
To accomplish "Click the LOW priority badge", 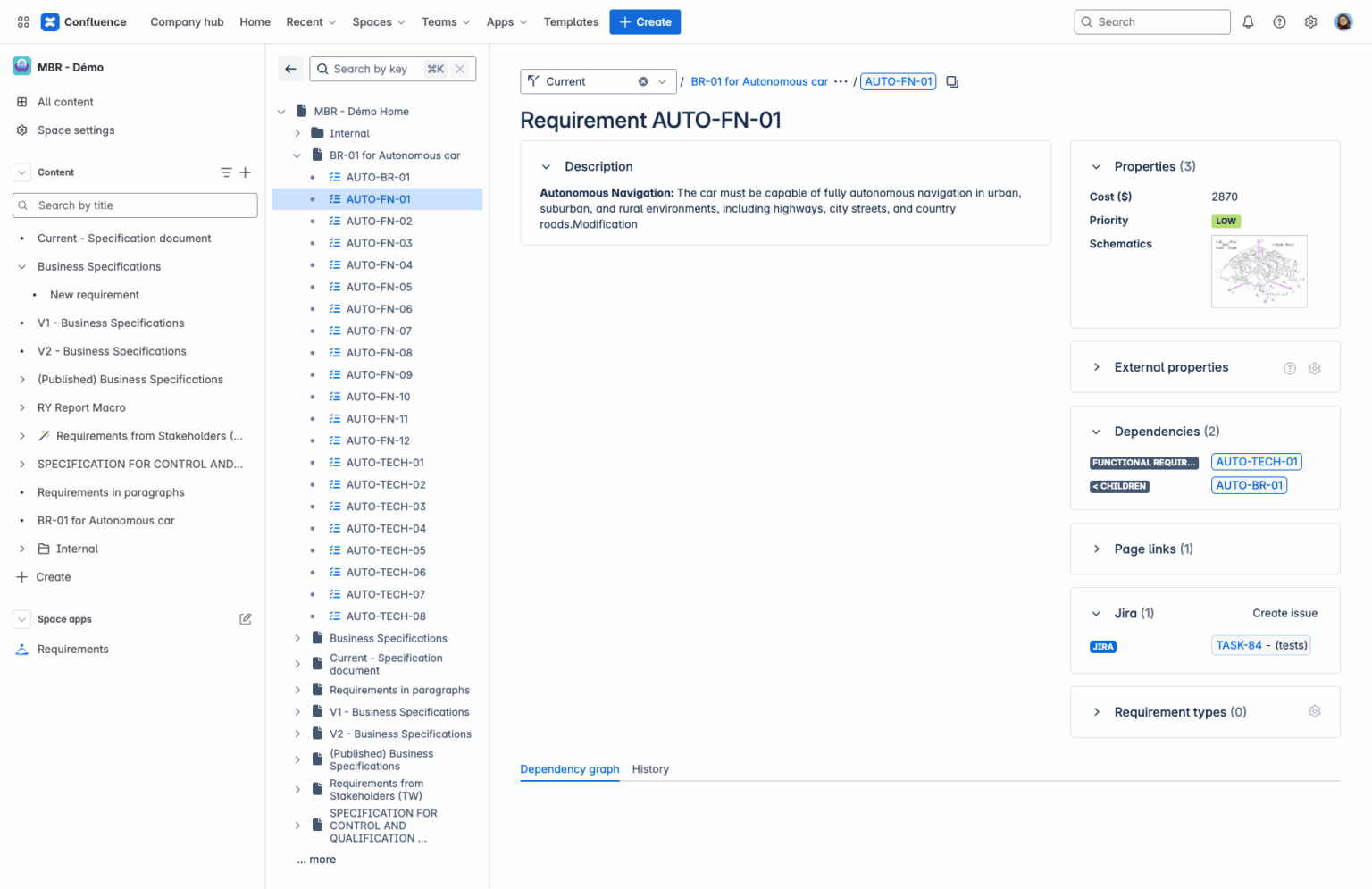I will click(1226, 221).
